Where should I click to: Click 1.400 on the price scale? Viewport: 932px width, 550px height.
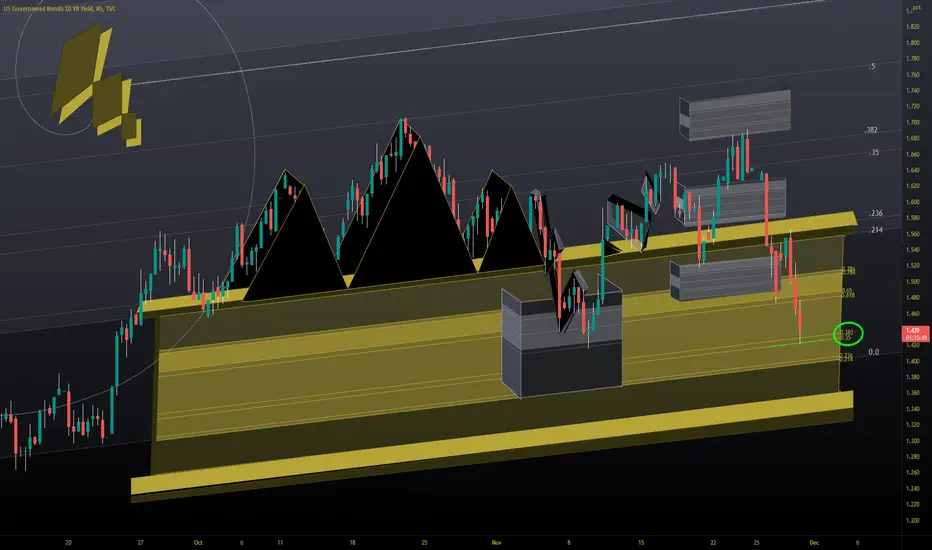point(912,362)
